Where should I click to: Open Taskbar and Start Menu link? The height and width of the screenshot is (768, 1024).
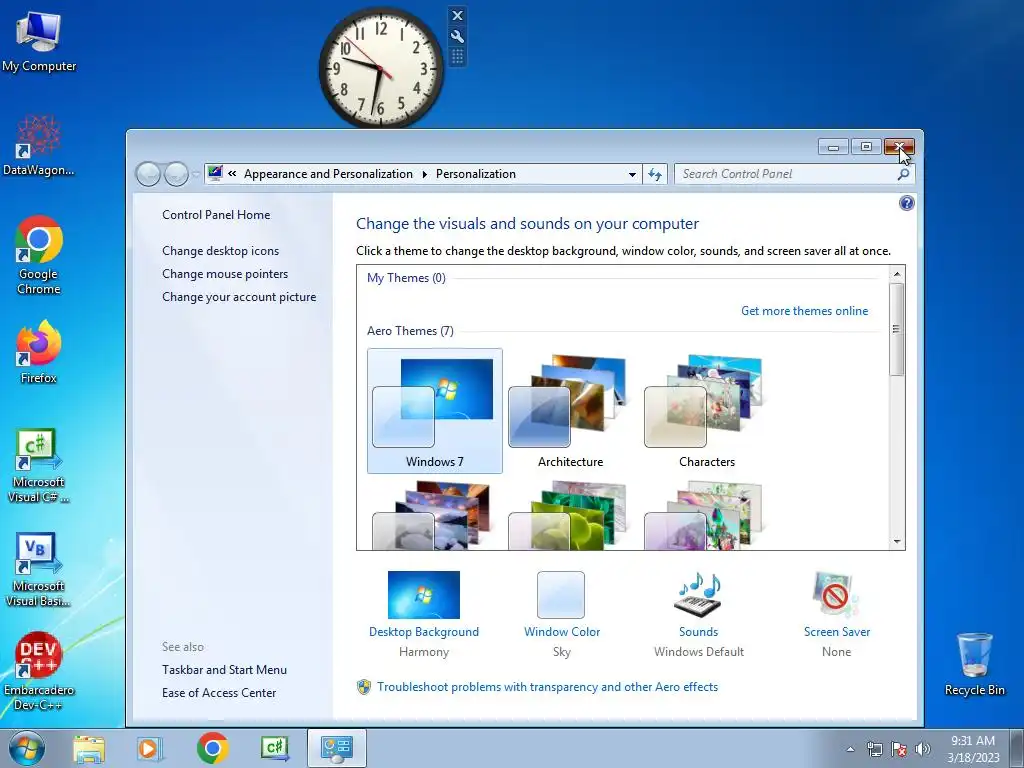[x=225, y=670]
